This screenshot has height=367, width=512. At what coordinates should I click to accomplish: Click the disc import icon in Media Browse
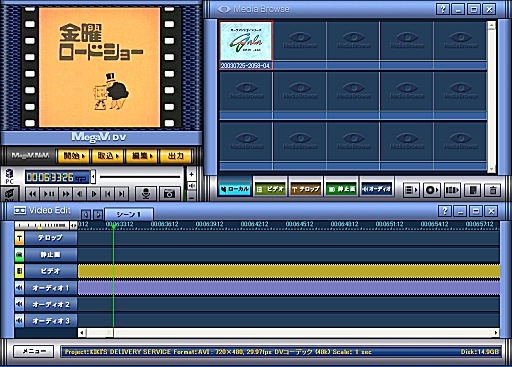pyautogui.click(x=432, y=190)
